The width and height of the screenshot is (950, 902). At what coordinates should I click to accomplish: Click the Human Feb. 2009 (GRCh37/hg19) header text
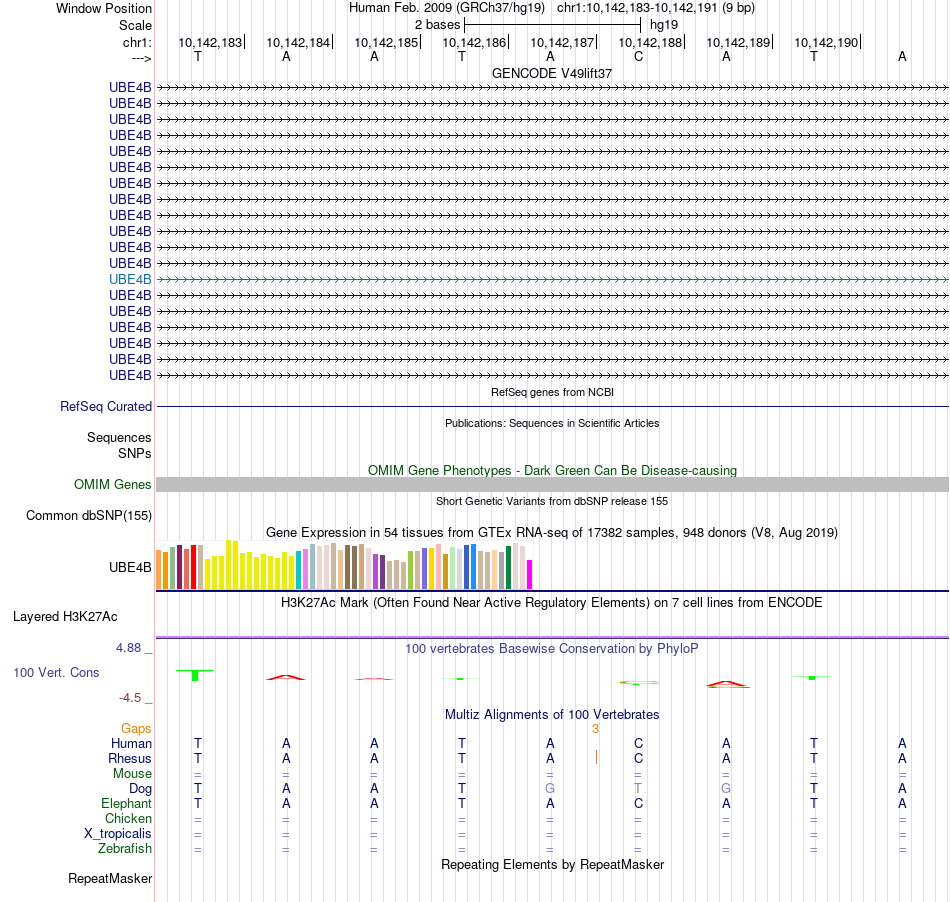(x=447, y=8)
